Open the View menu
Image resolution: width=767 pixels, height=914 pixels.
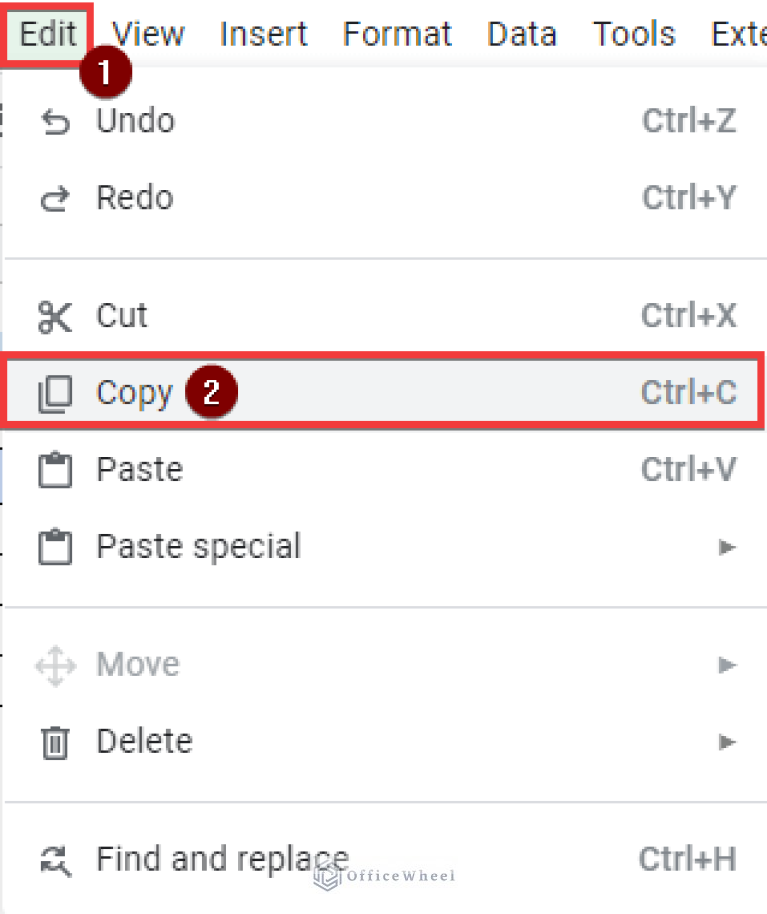pos(147,33)
